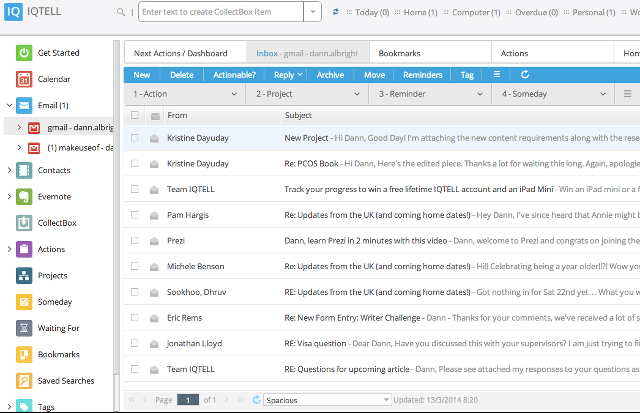The height and width of the screenshot is (413, 640).
Task: Click the envelope column header icon
Action: [155, 116]
